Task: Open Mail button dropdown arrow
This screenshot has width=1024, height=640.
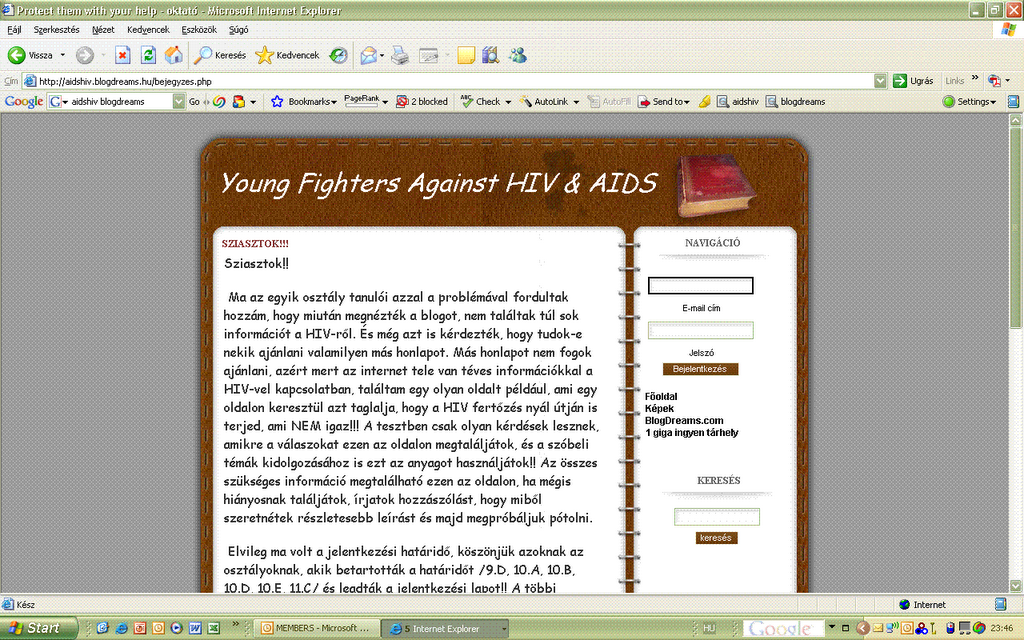Action: [x=382, y=56]
